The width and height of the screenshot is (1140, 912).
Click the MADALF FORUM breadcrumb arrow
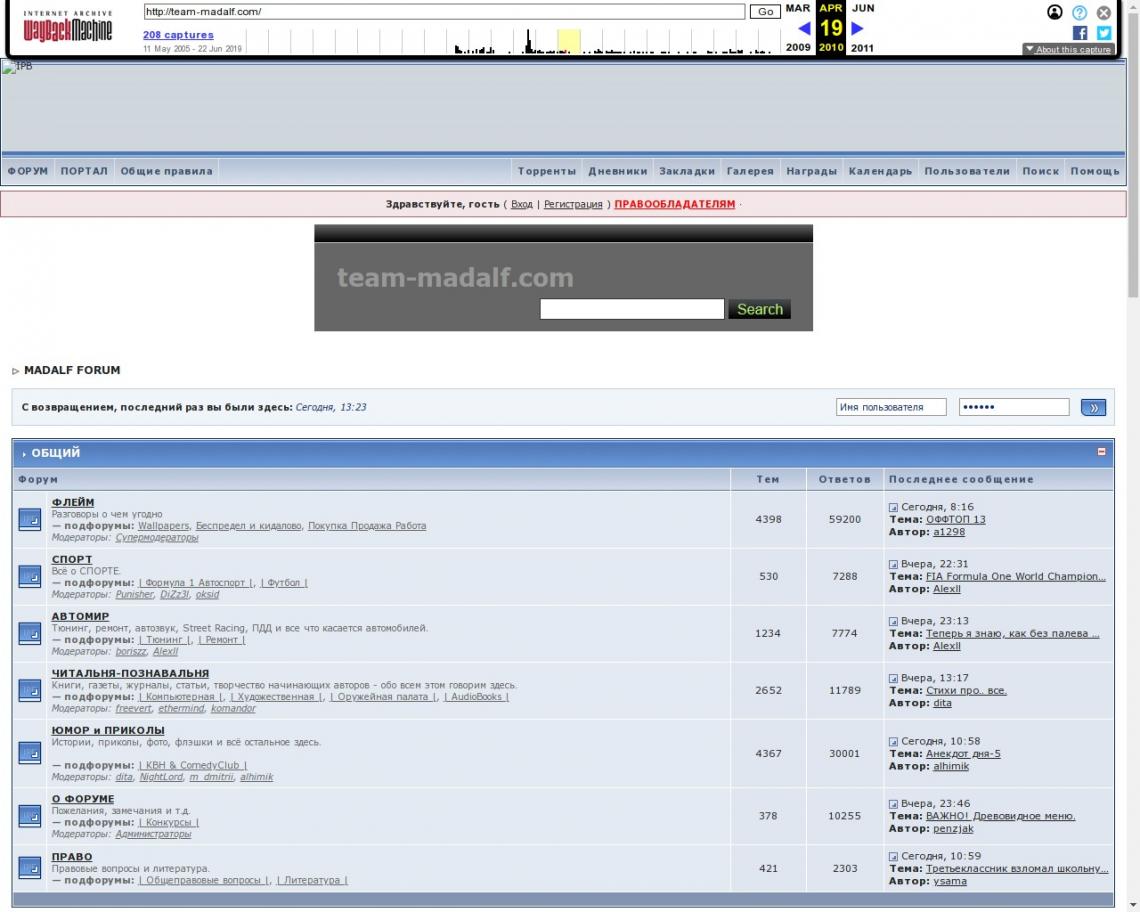click(15, 371)
